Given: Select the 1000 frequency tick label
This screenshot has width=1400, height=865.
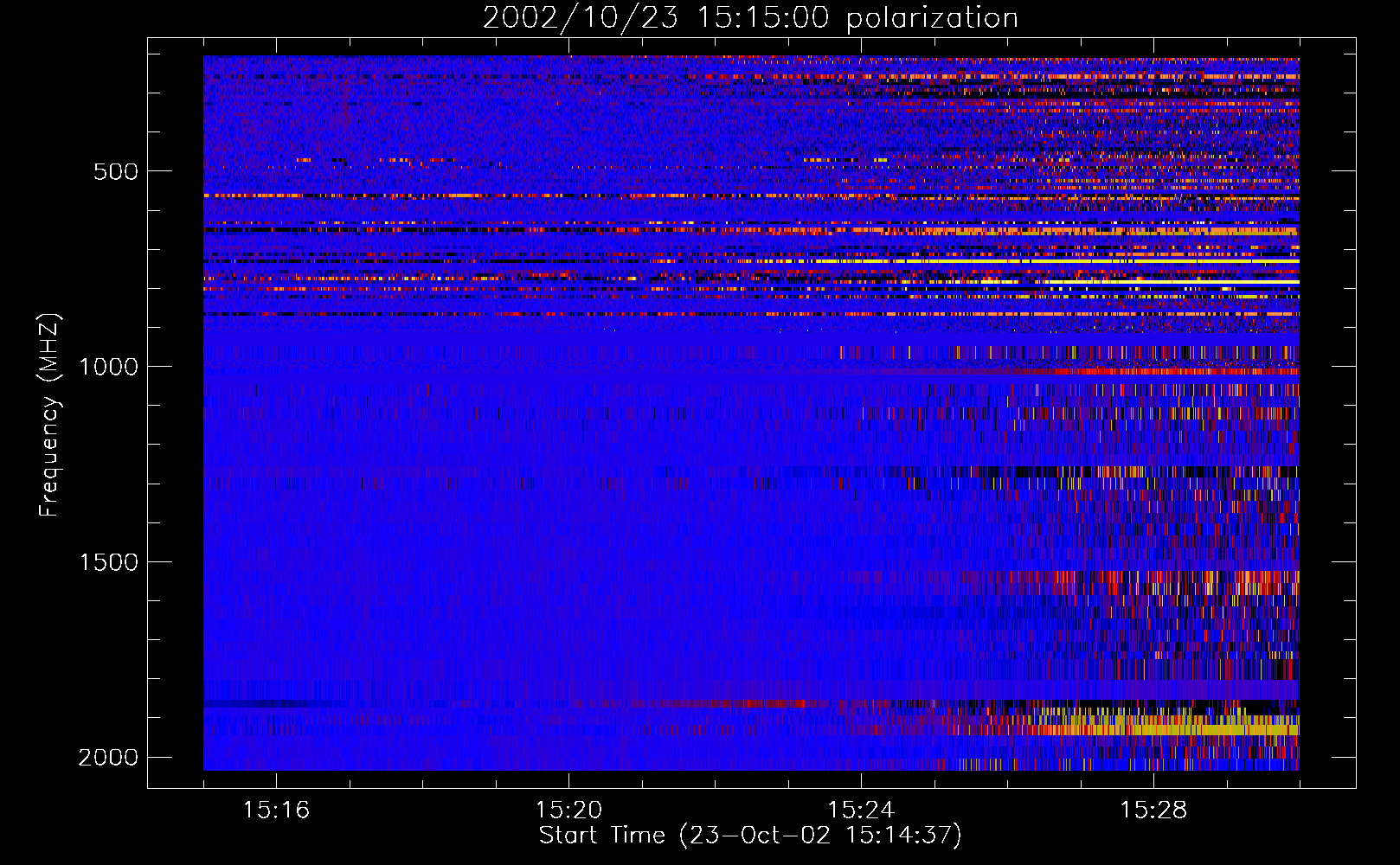Looking at the screenshot, I should [109, 367].
